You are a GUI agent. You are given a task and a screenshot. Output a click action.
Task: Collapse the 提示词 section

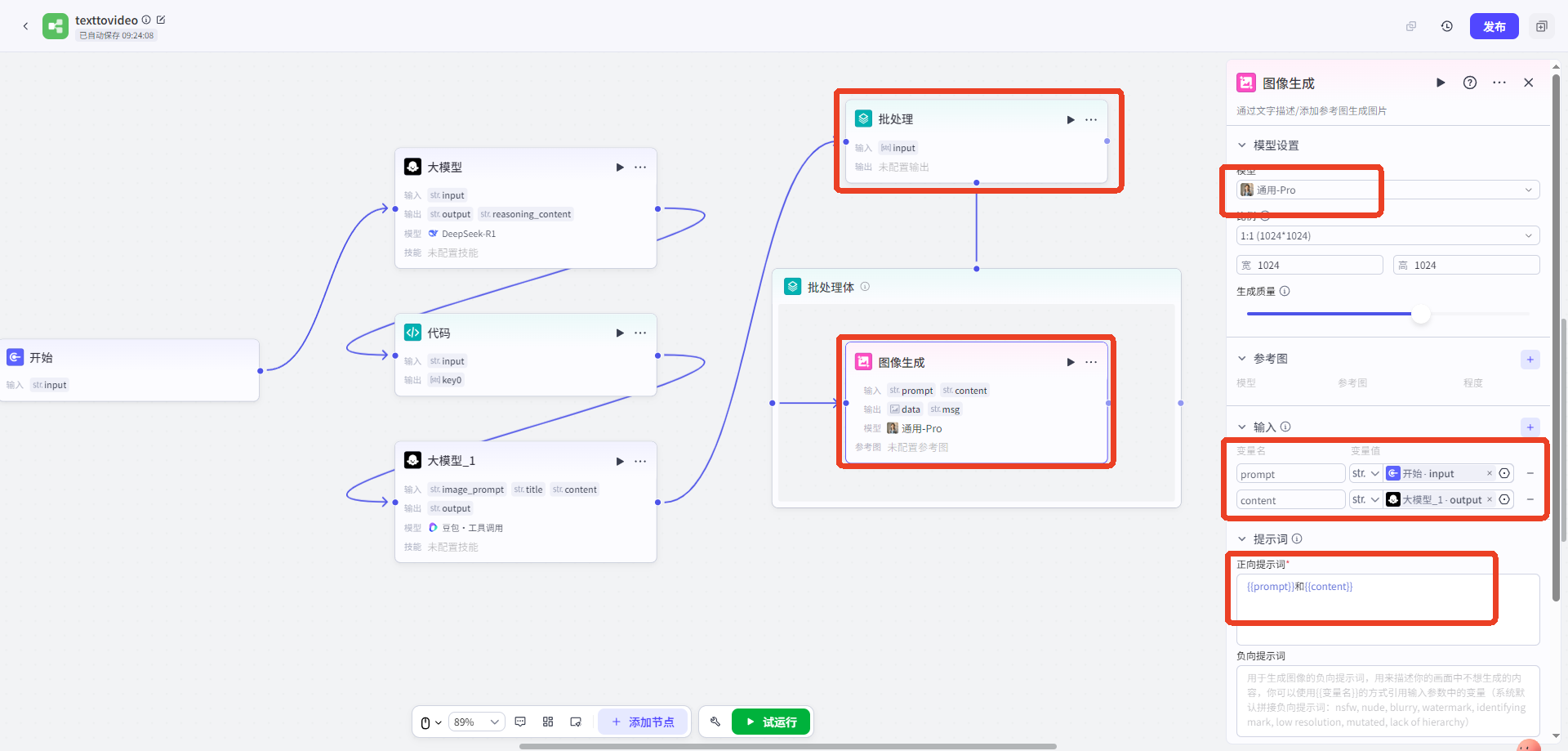click(1242, 539)
